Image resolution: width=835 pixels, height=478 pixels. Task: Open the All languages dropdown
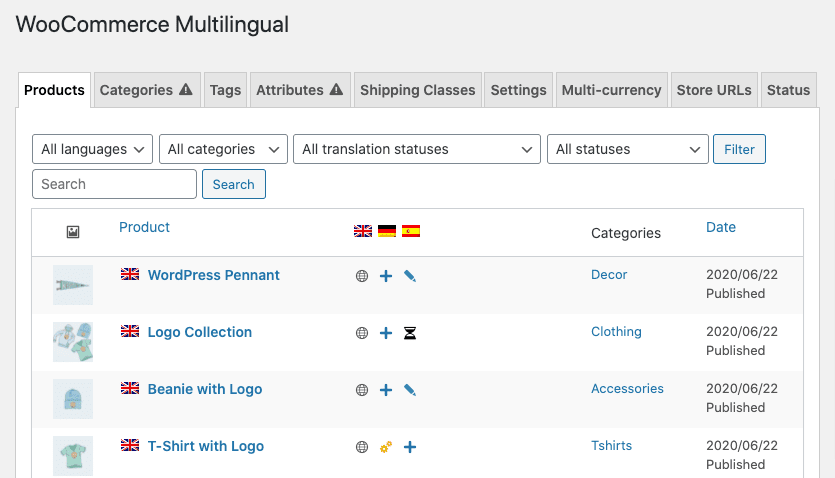click(x=93, y=149)
